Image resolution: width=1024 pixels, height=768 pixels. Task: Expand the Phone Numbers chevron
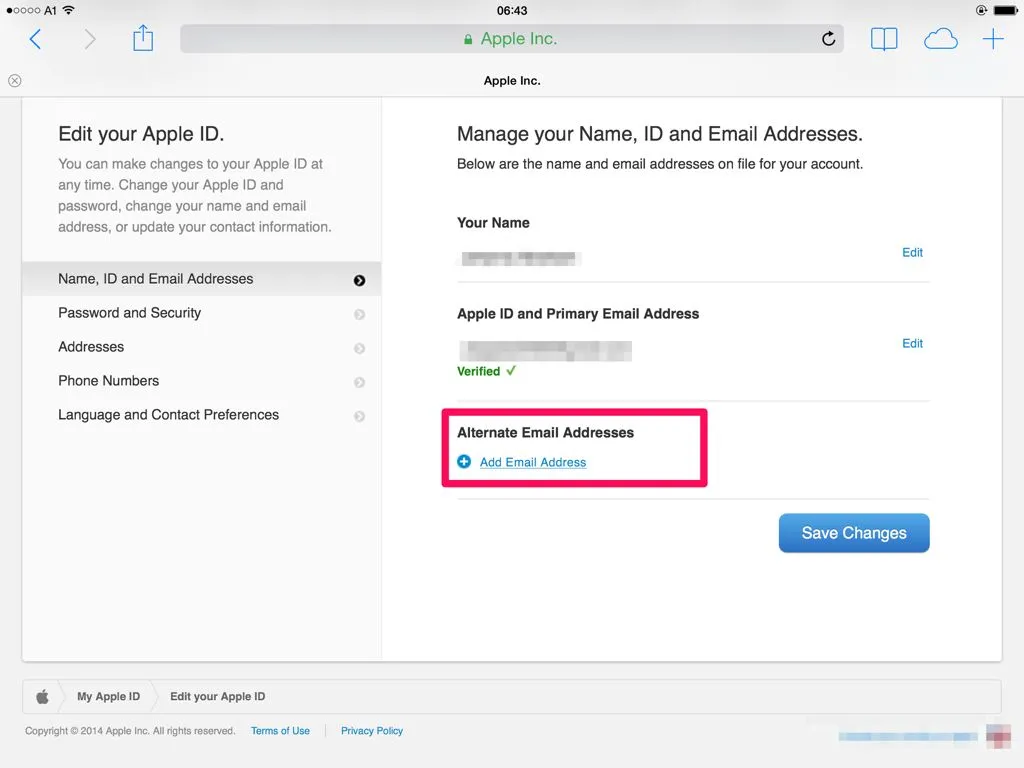pyautogui.click(x=359, y=382)
